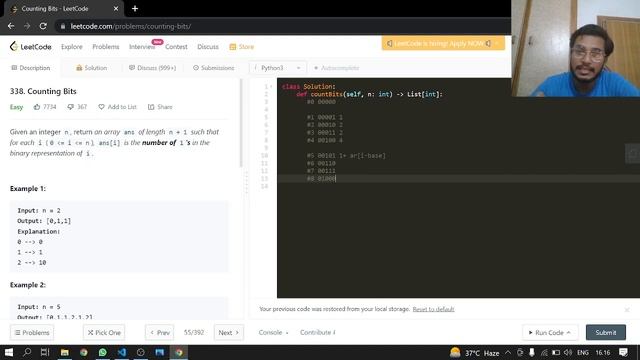640x360 pixels.
Task: Click the LeetCode logo
Action: click(x=31, y=47)
